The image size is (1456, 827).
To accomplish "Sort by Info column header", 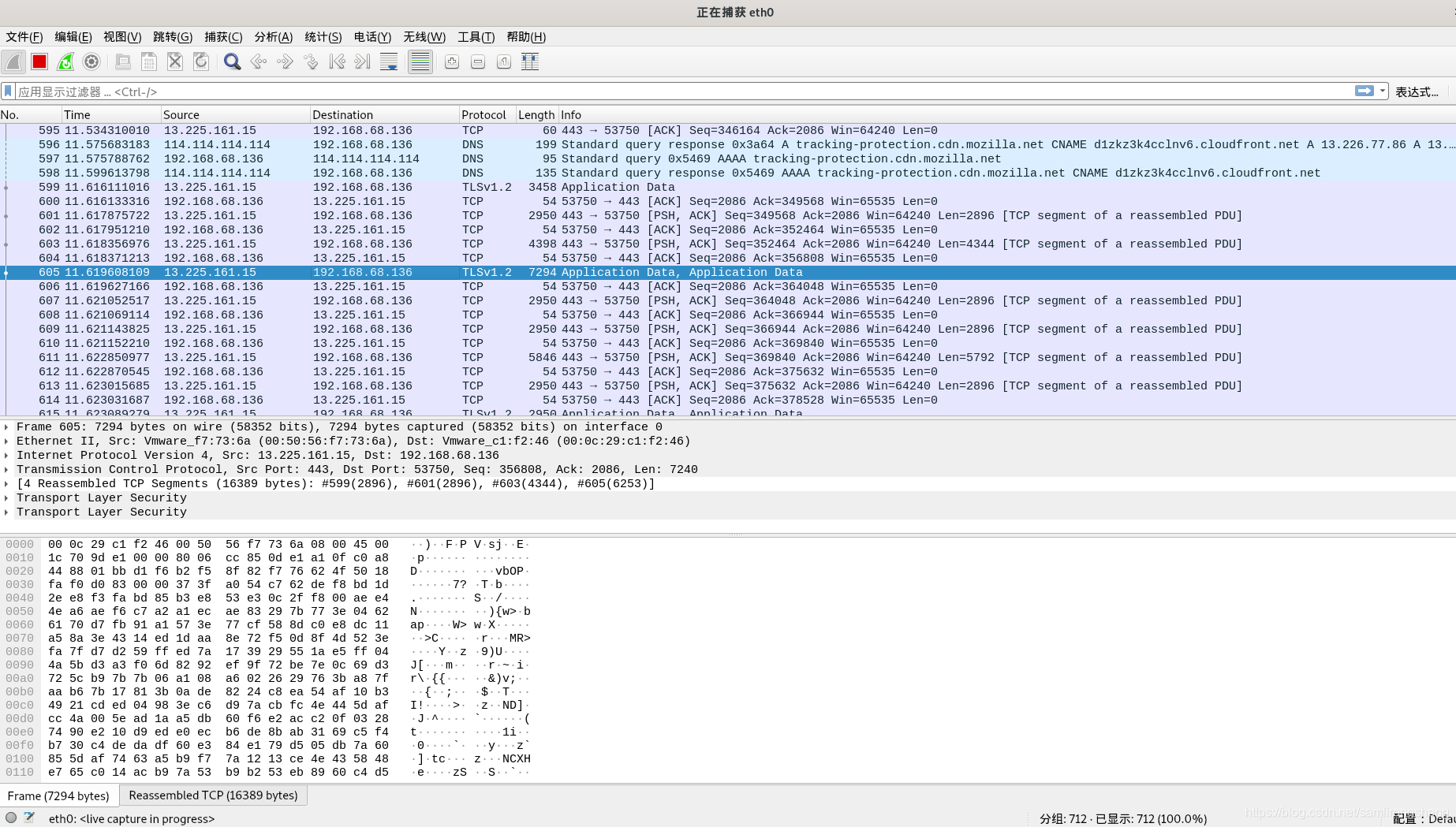I will (x=1007, y=115).
